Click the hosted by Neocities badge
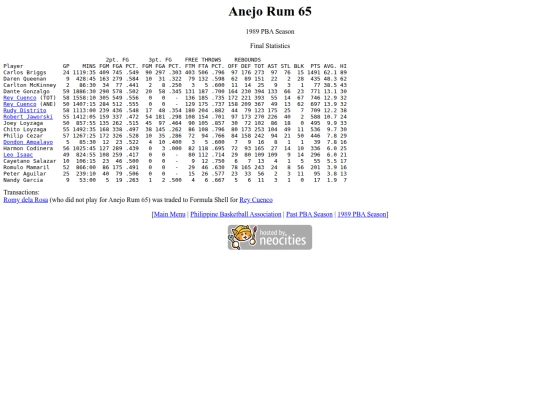This screenshot has height=405, width=540. click(x=270, y=237)
